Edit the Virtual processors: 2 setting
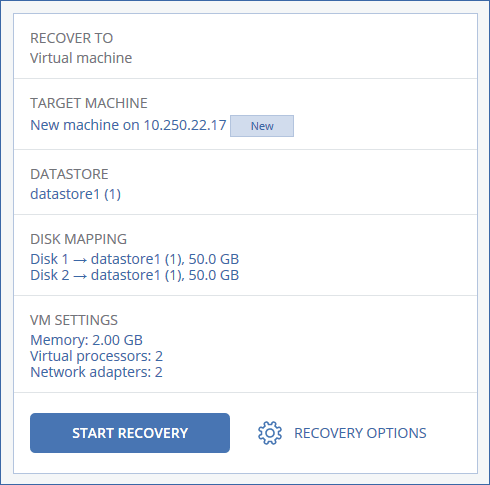 click(x=96, y=356)
